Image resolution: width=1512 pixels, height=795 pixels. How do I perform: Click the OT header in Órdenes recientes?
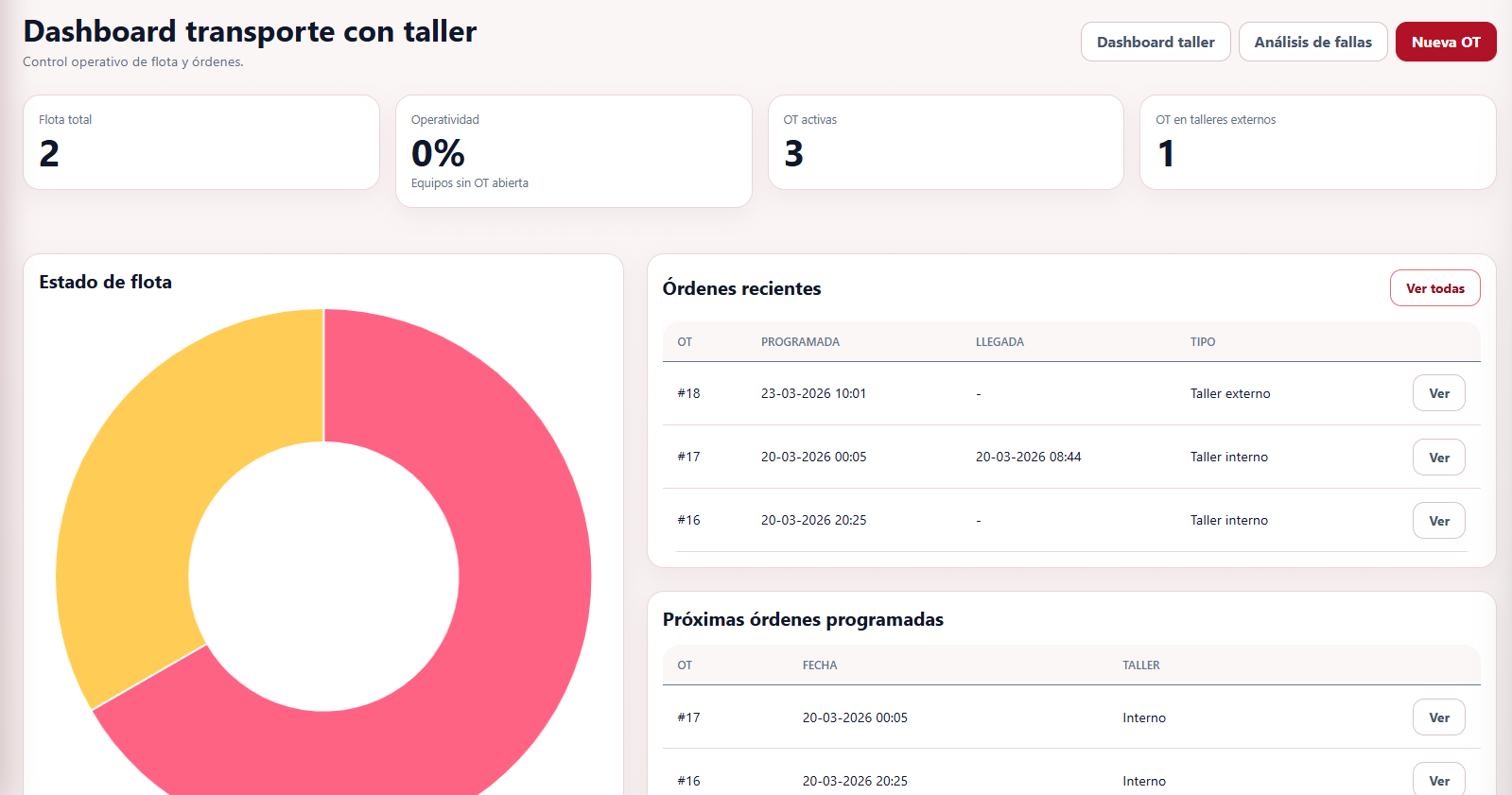coord(685,342)
